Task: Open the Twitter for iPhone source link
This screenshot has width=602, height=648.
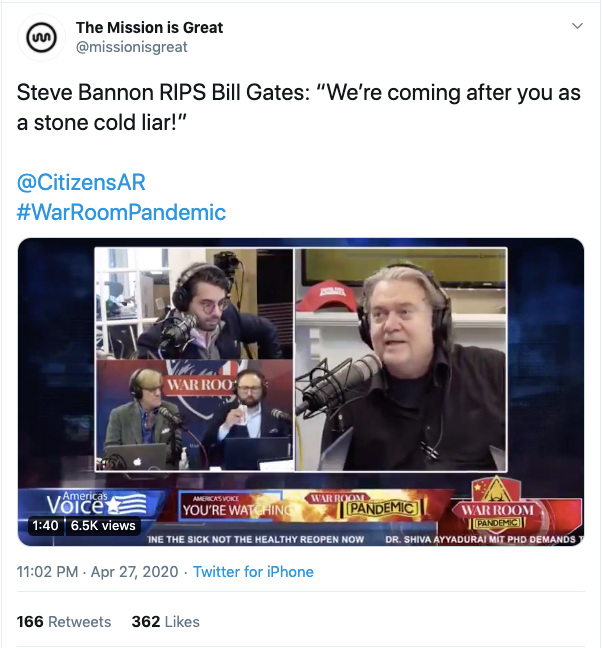Action: click(x=253, y=572)
